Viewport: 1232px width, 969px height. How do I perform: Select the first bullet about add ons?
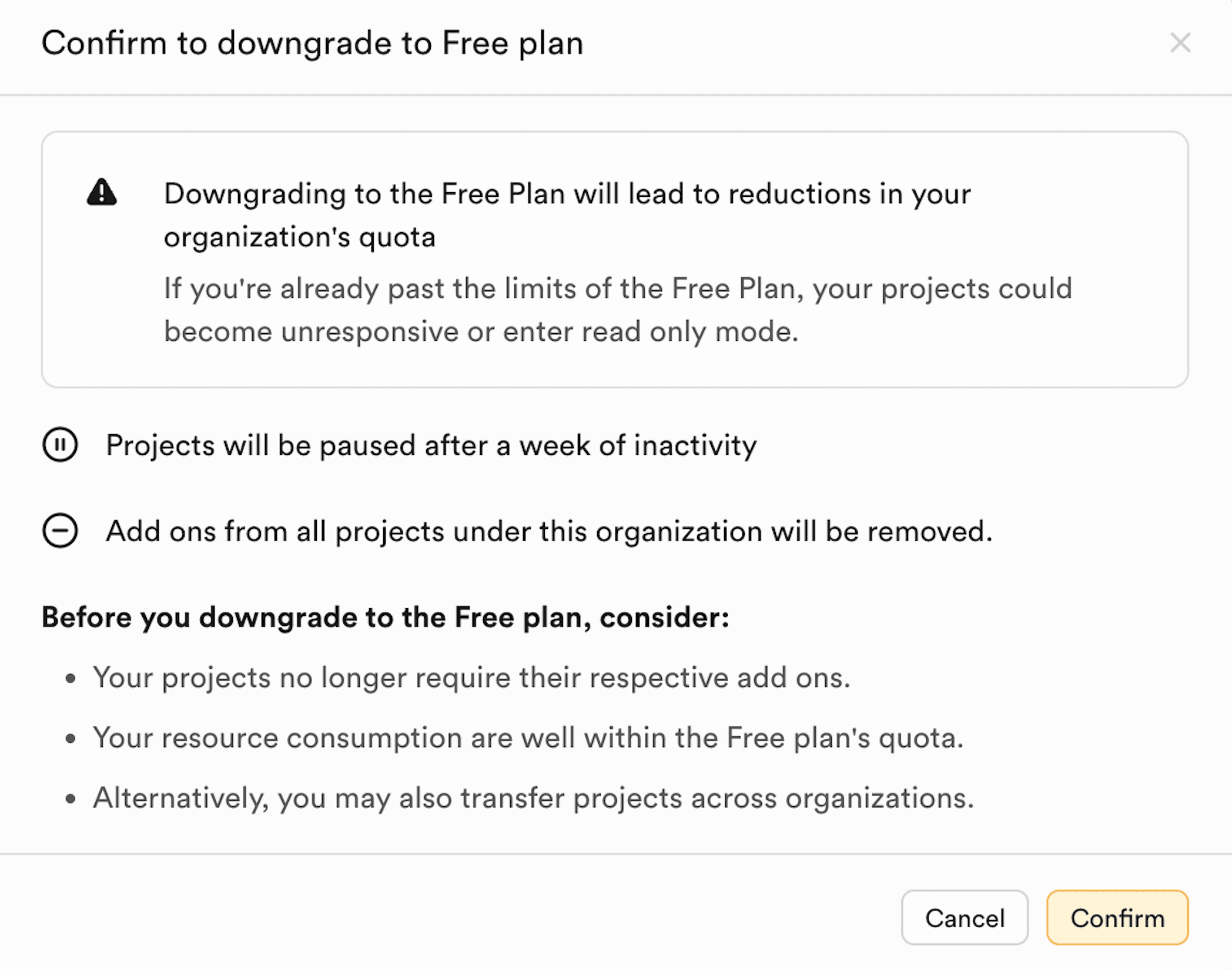472,677
